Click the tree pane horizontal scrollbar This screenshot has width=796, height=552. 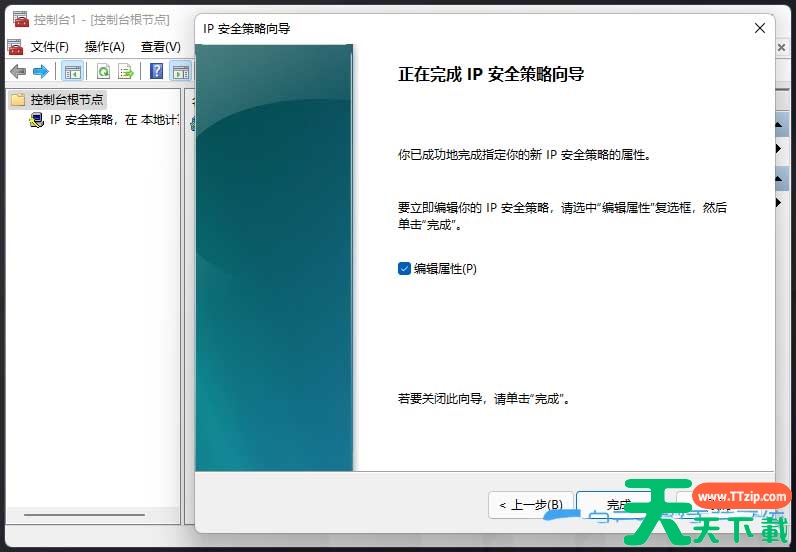pos(84,515)
